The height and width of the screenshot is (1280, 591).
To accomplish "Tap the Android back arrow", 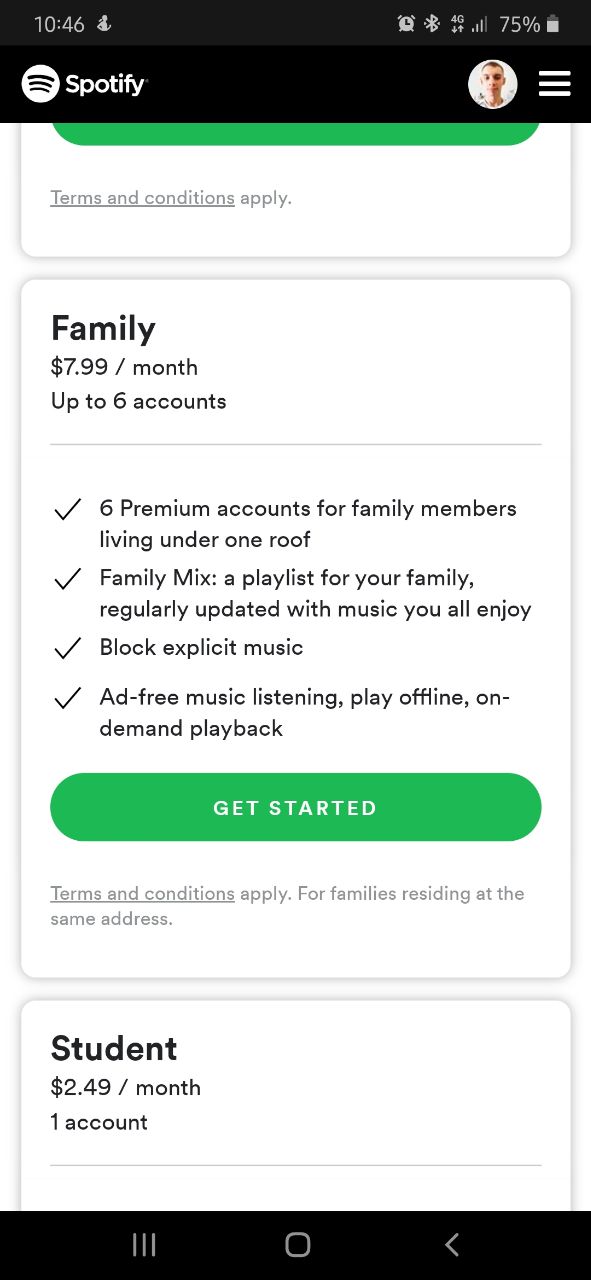I will coord(451,1244).
